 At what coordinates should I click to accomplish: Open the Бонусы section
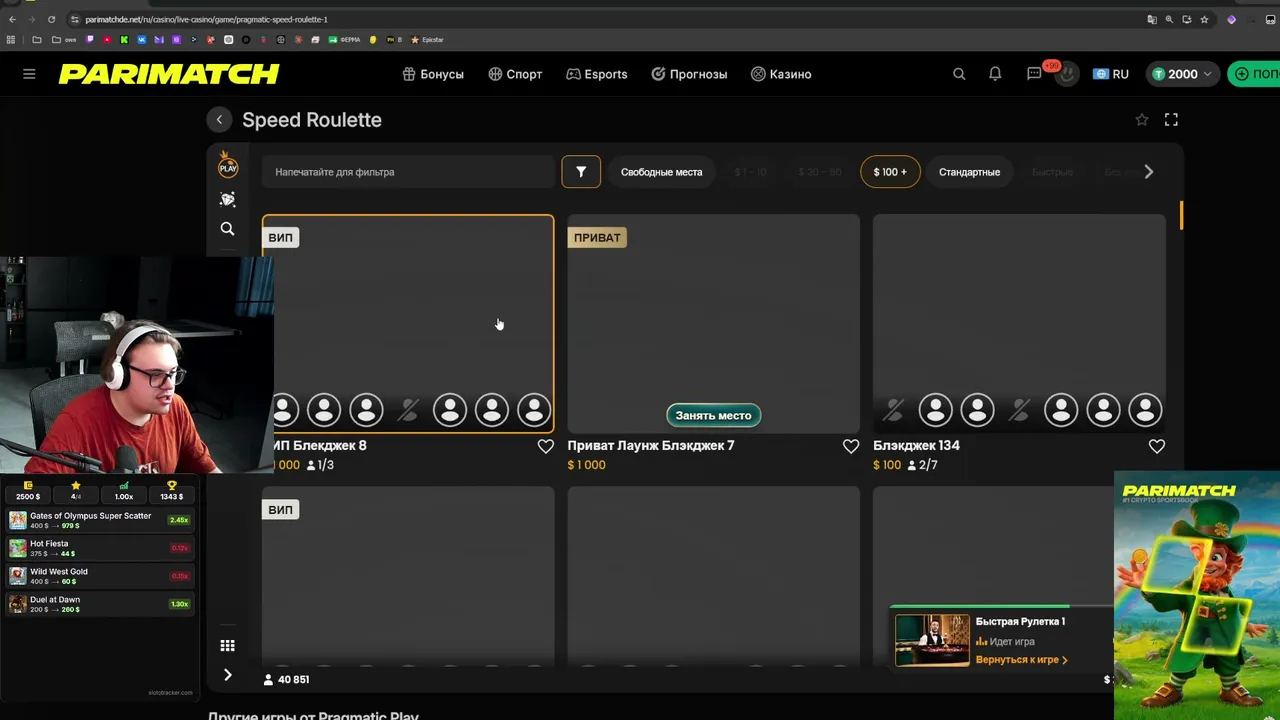[x=433, y=74]
